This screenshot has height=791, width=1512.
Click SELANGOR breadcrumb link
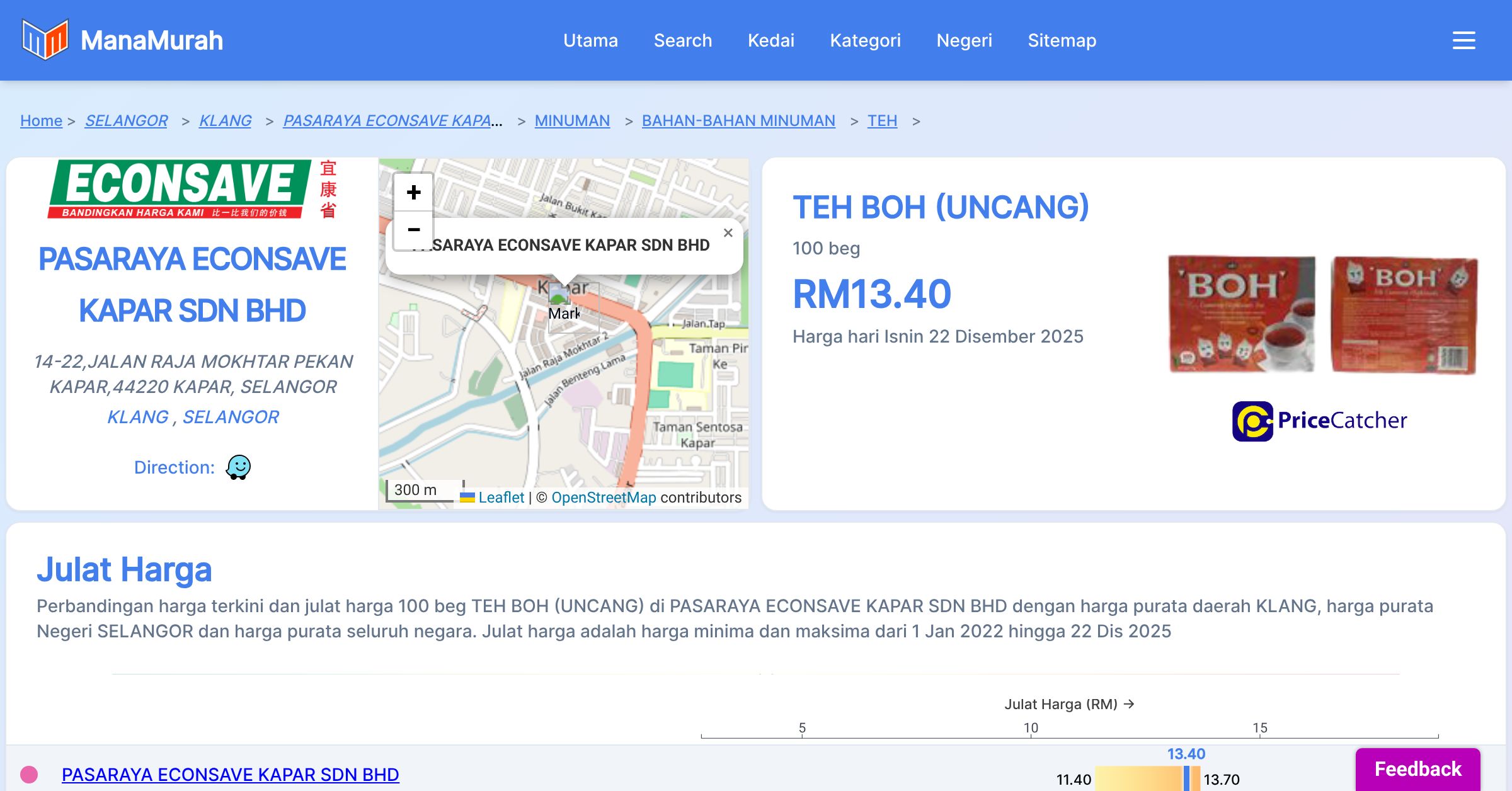[x=126, y=120]
